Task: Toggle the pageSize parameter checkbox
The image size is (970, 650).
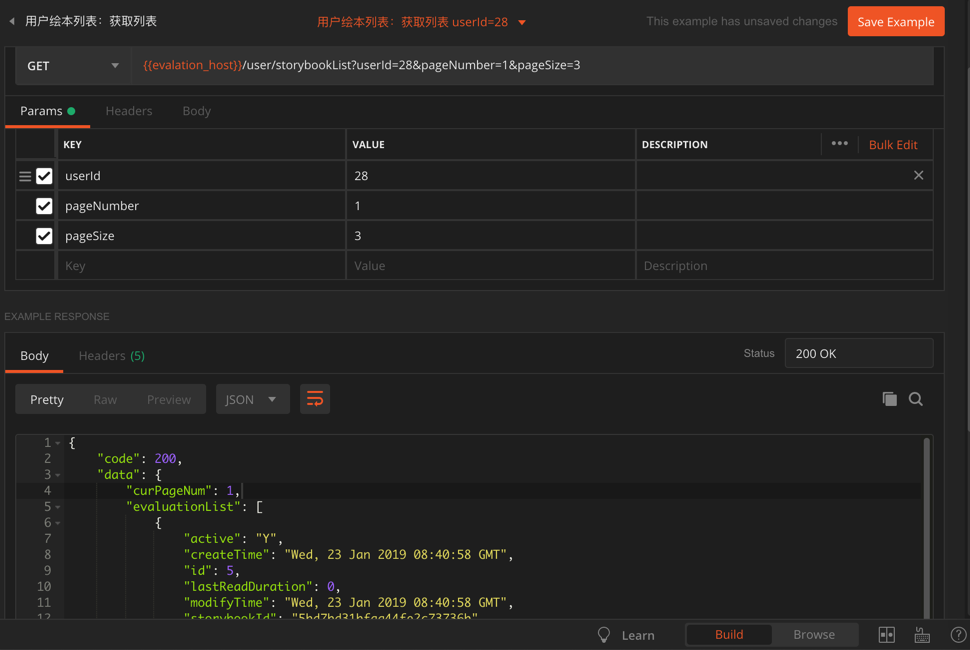Action: click(x=44, y=236)
